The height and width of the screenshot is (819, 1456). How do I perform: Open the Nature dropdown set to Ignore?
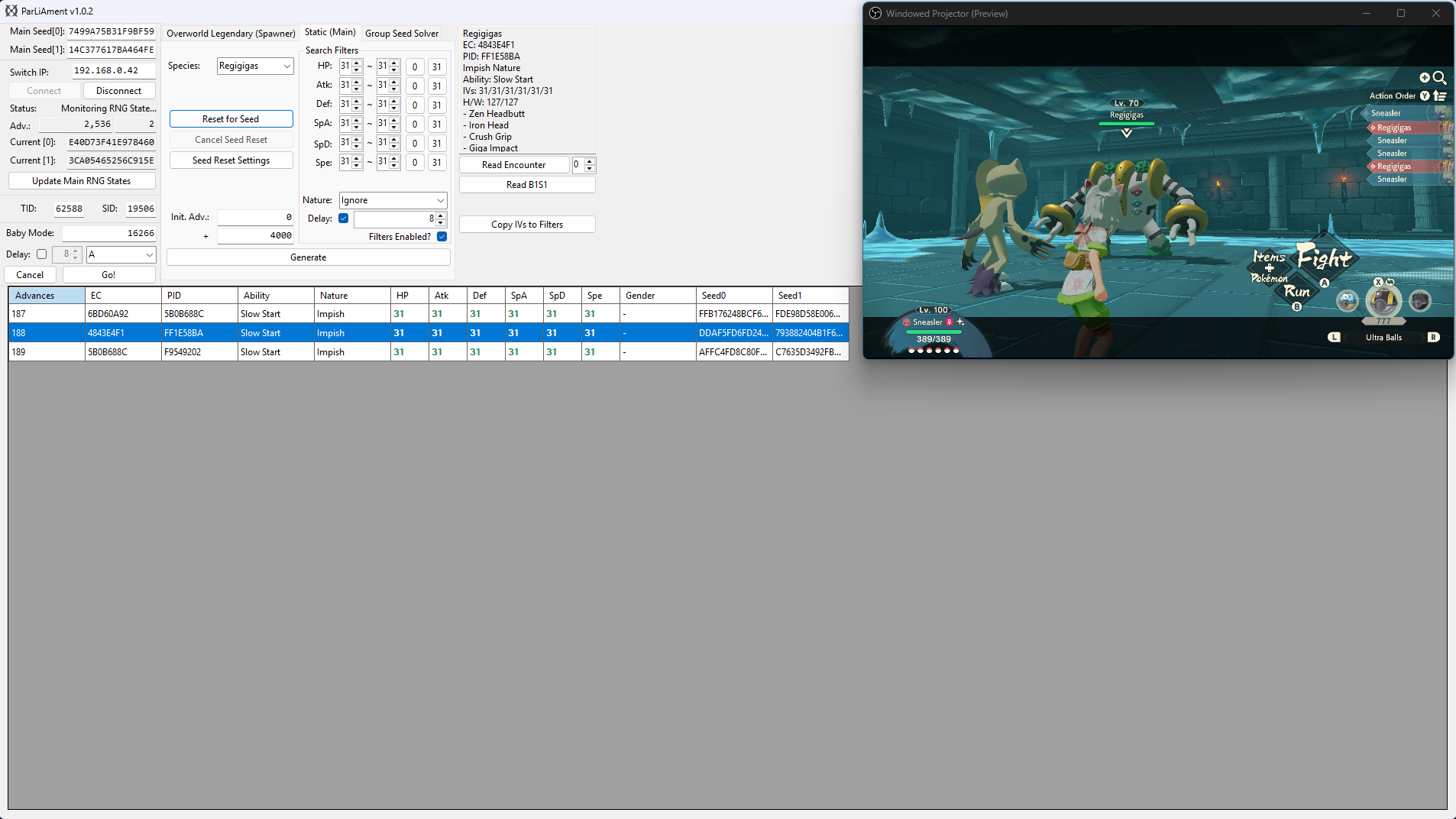(393, 200)
